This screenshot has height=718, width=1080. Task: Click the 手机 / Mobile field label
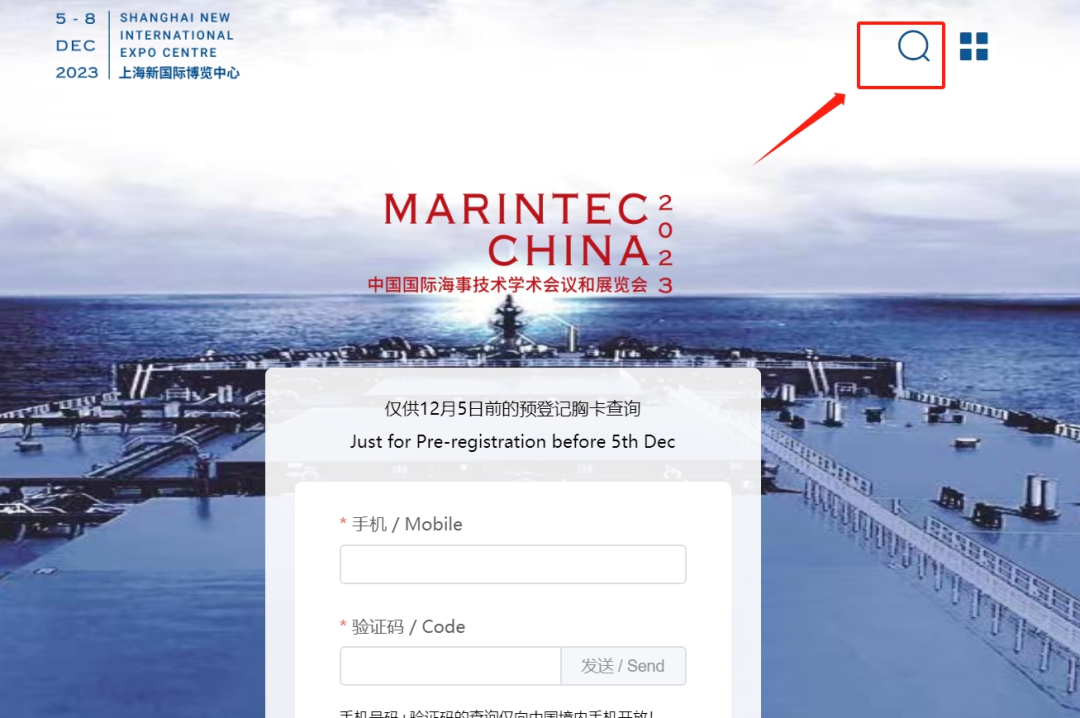pyautogui.click(x=407, y=524)
